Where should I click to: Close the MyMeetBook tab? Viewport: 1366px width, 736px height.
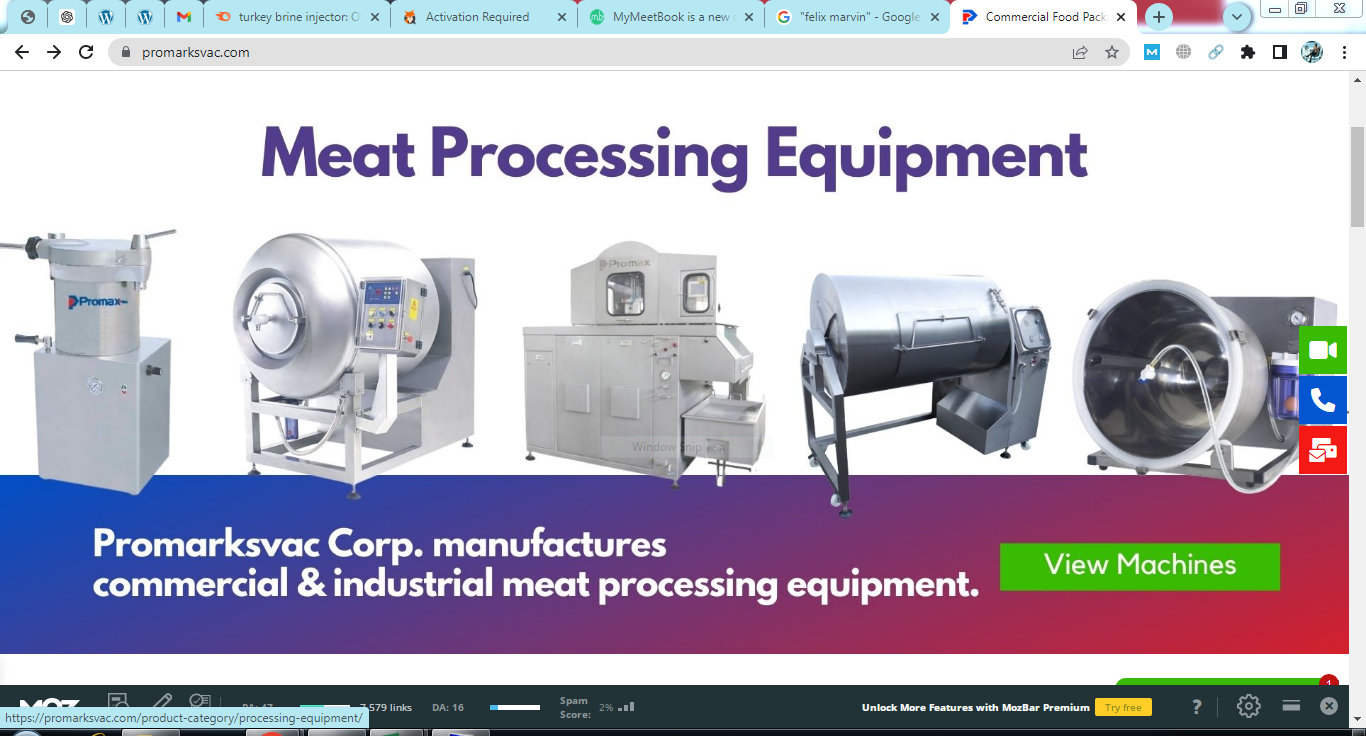tap(748, 17)
